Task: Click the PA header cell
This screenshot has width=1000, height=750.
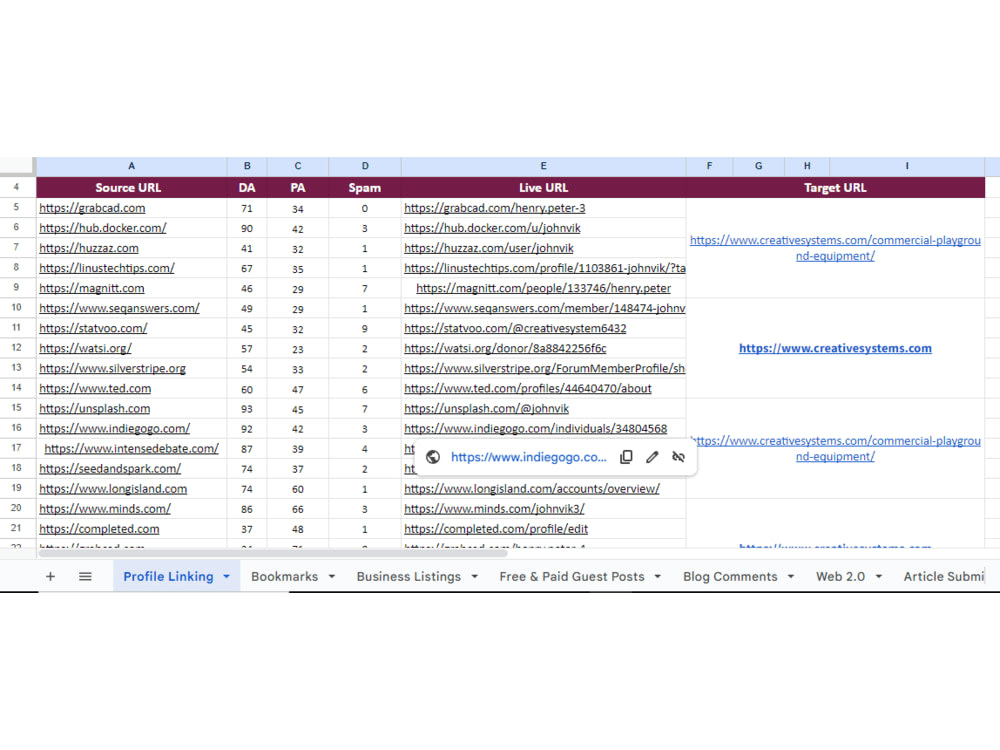Action: pos(298,188)
